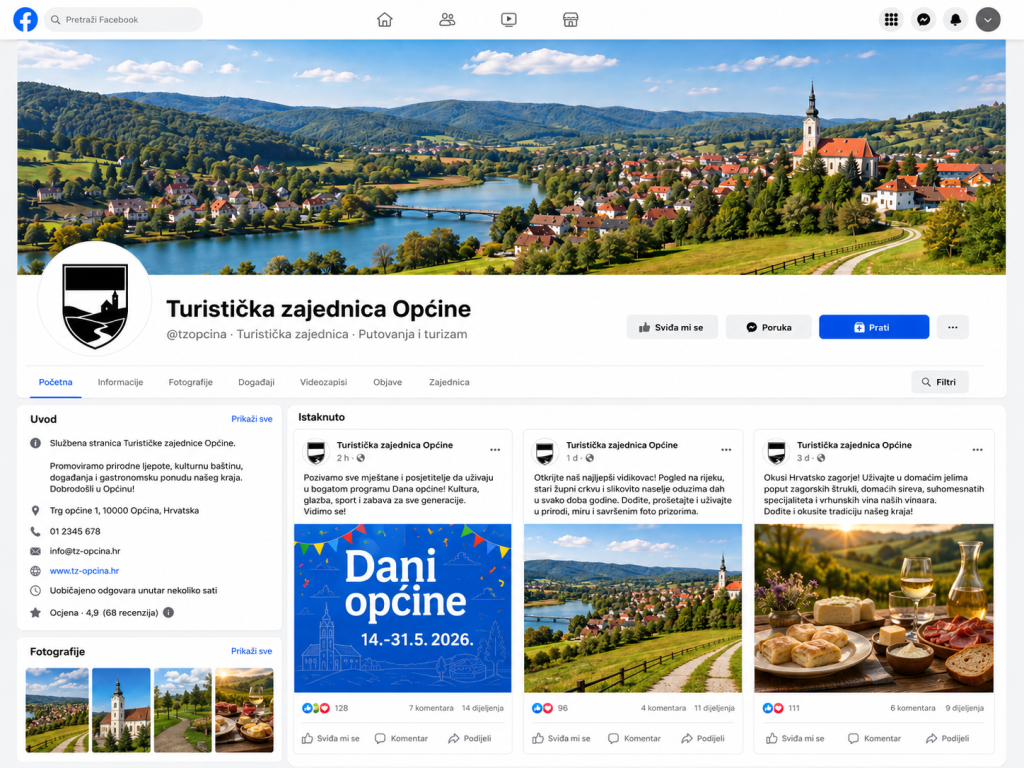Open the www.tz-opcina.hr website link
The width and height of the screenshot is (1024, 768).
coord(84,571)
